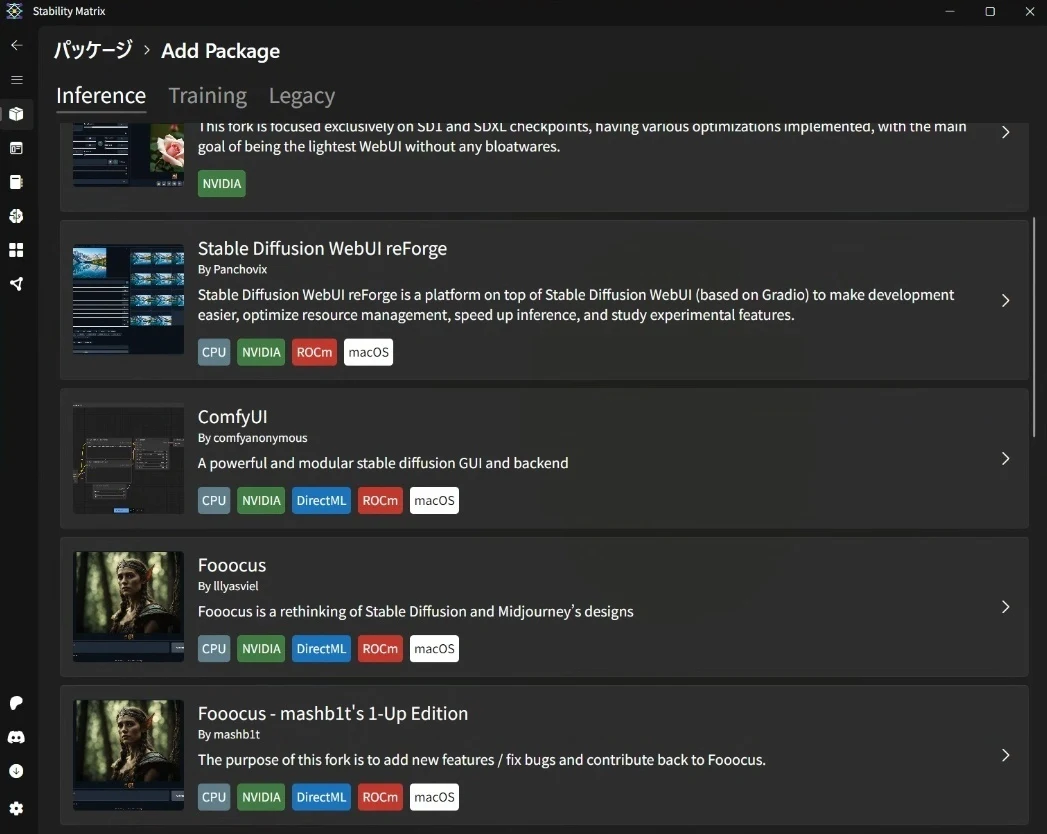
Task: Click the Stability Matrix logo in title bar
Action: [14, 11]
